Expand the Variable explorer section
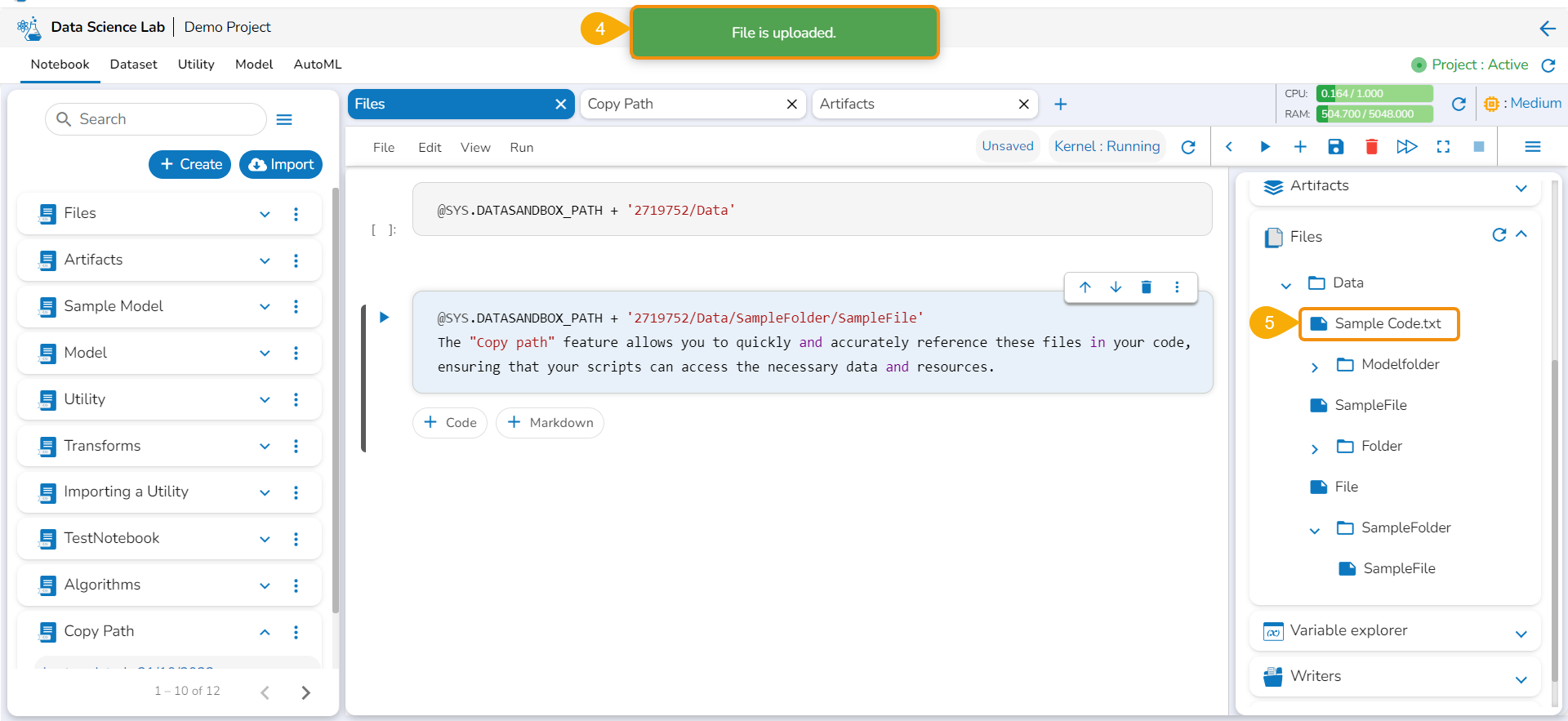The height and width of the screenshot is (721, 1568). click(1521, 634)
